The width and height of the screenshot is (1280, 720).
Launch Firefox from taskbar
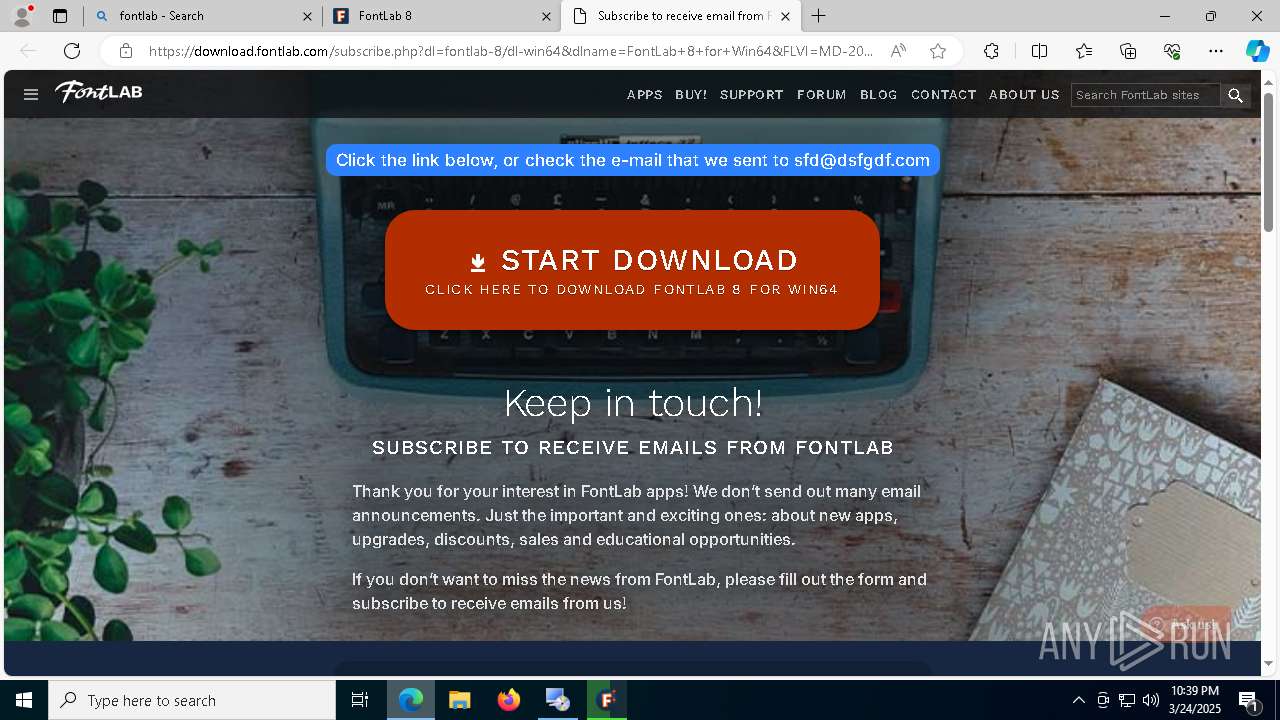(509, 700)
